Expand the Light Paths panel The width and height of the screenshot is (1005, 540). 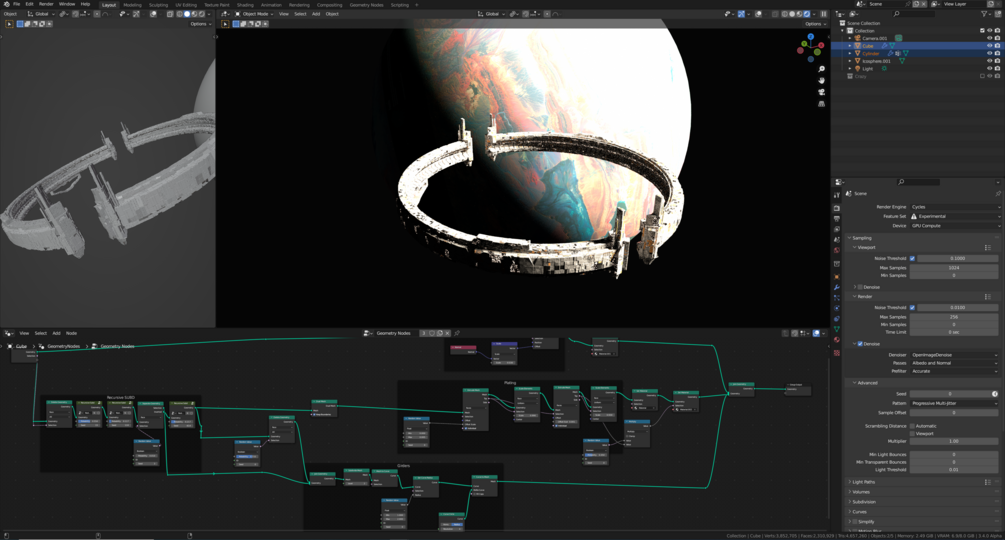(863, 482)
